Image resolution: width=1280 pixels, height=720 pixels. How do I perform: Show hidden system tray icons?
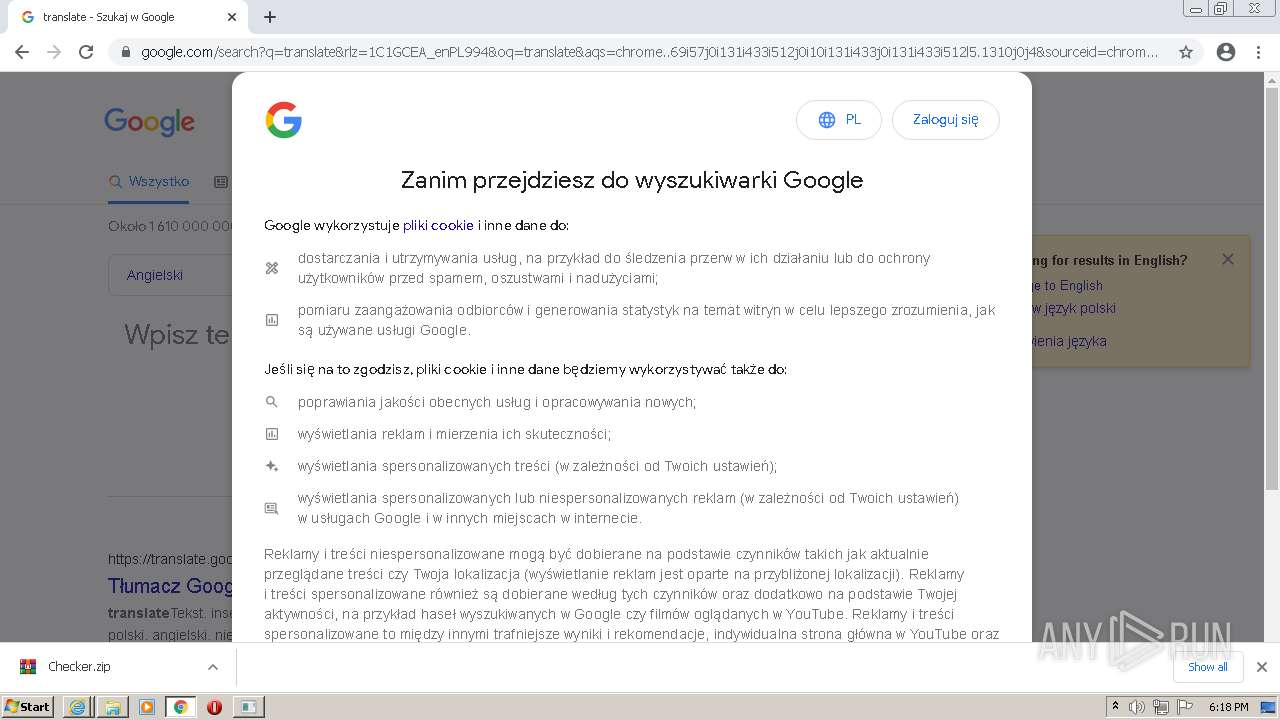[x=1116, y=707]
